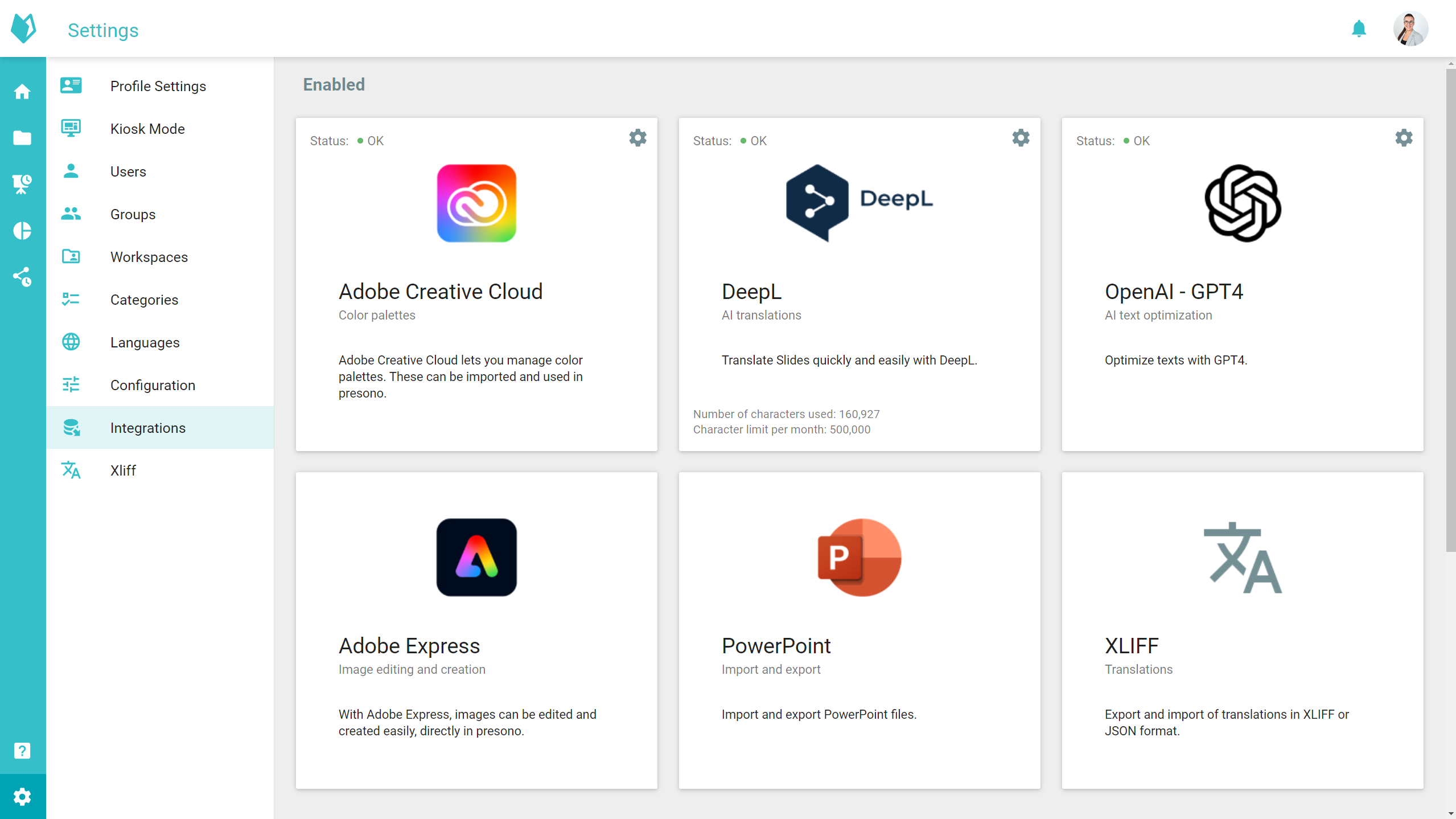
Task: Open Profile Settings menu item
Action: point(160,85)
